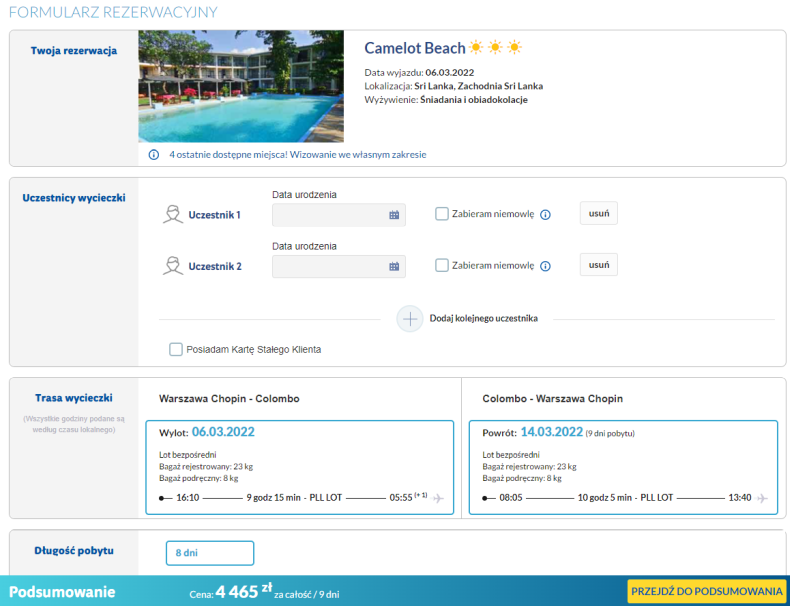Remove Uczestnik 1 with 'usuń' button
Image resolution: width=790 pixels, height=606 pixels.
tap(598, 213)
